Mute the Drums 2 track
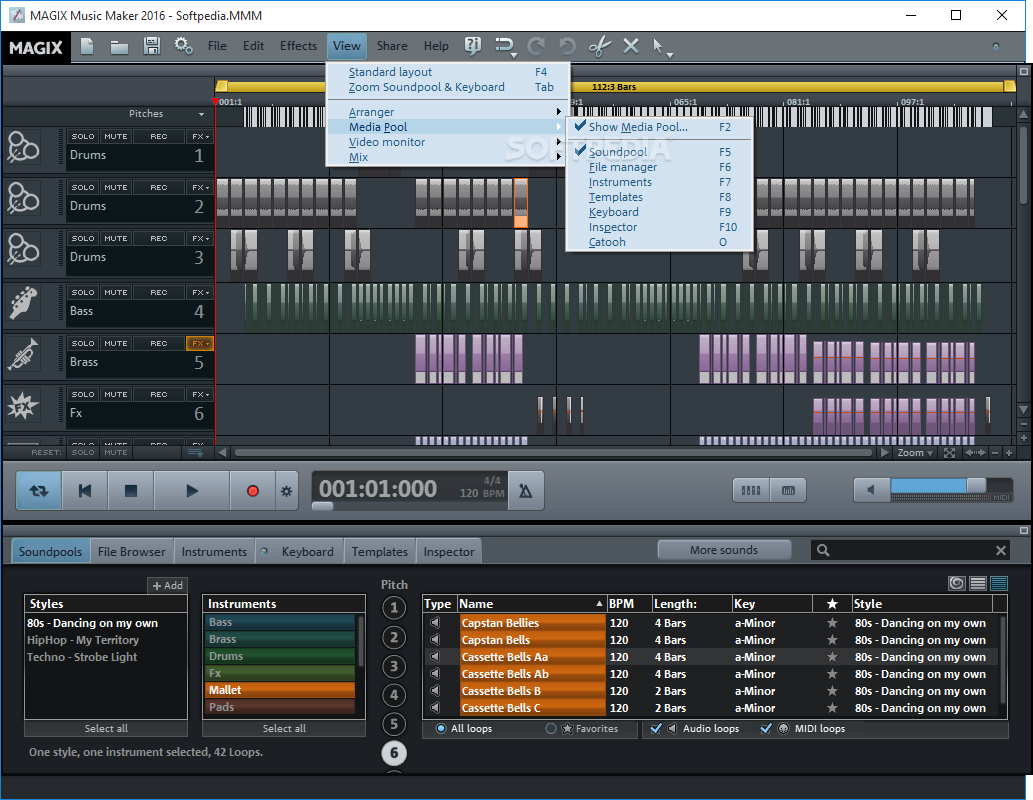This screenshot has height=800, width=1033. (116, 187)
